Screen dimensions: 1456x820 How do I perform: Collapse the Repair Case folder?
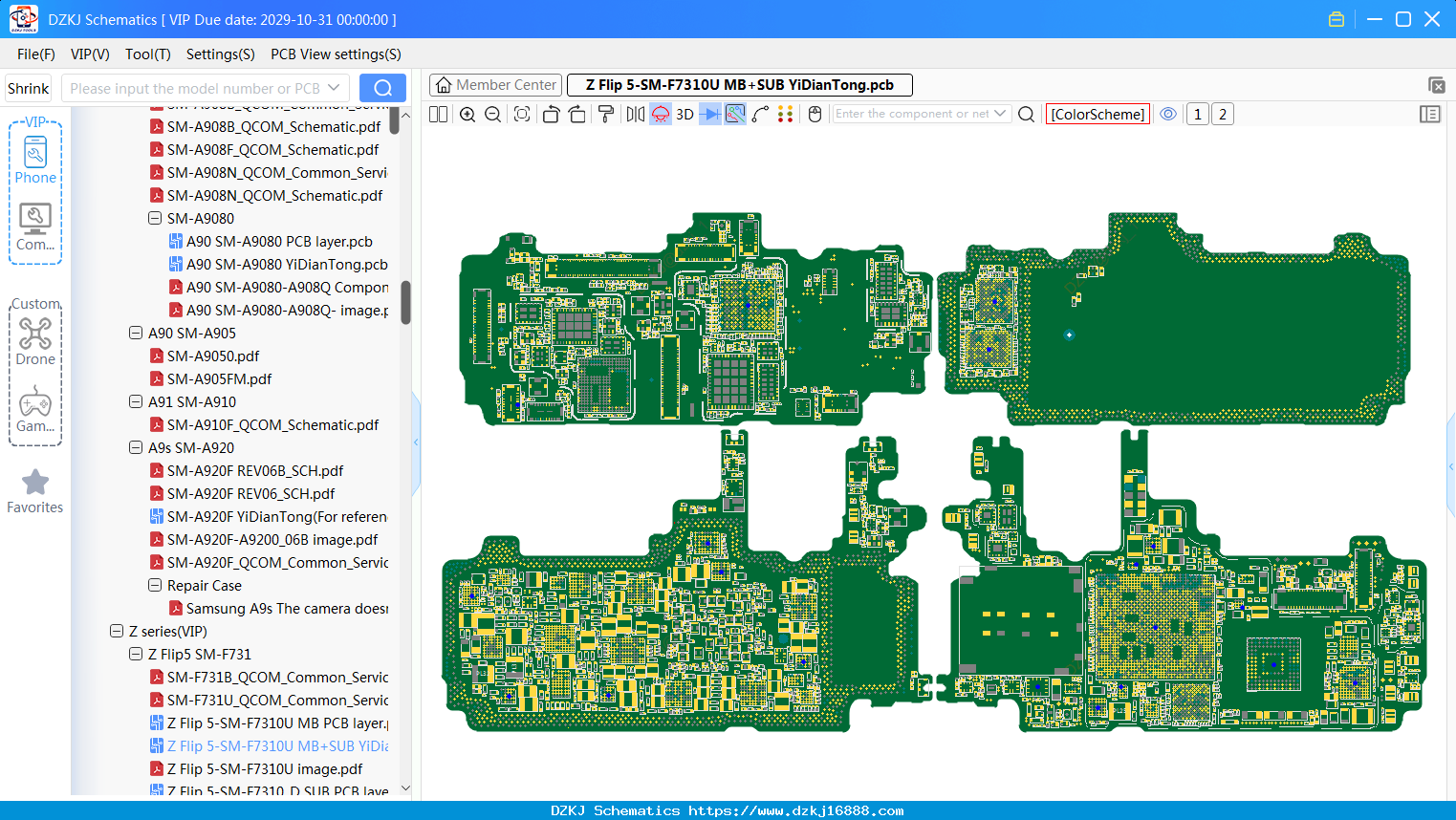(155, 585)
